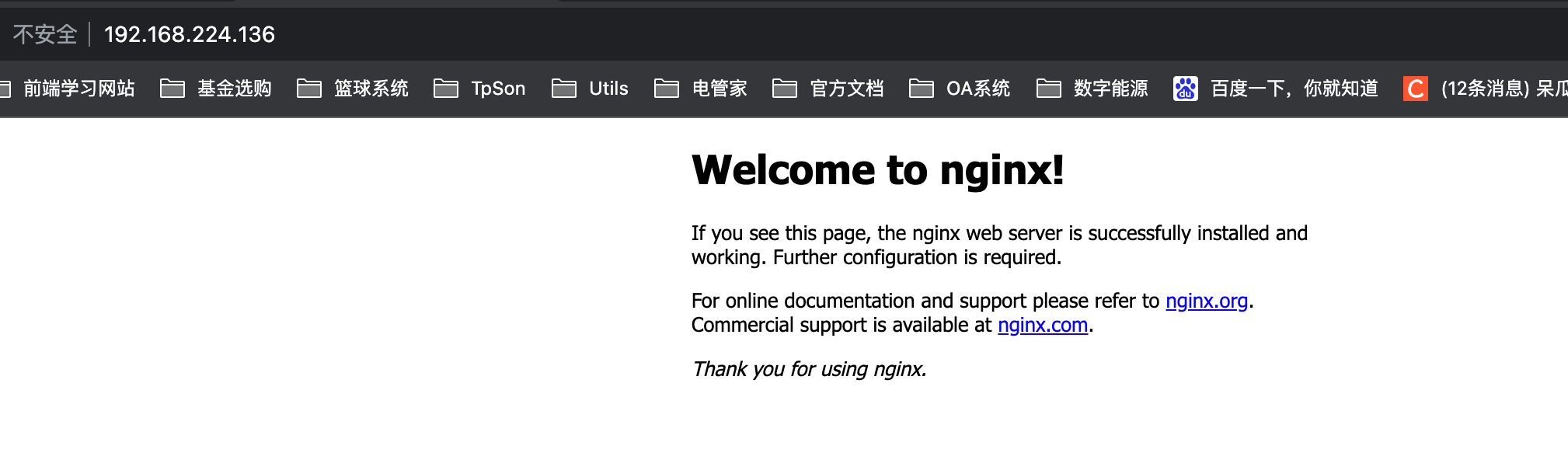1568x460 pixels.
Task: Click the "Welcome to nginx!" heading
Action: [877, 170]
